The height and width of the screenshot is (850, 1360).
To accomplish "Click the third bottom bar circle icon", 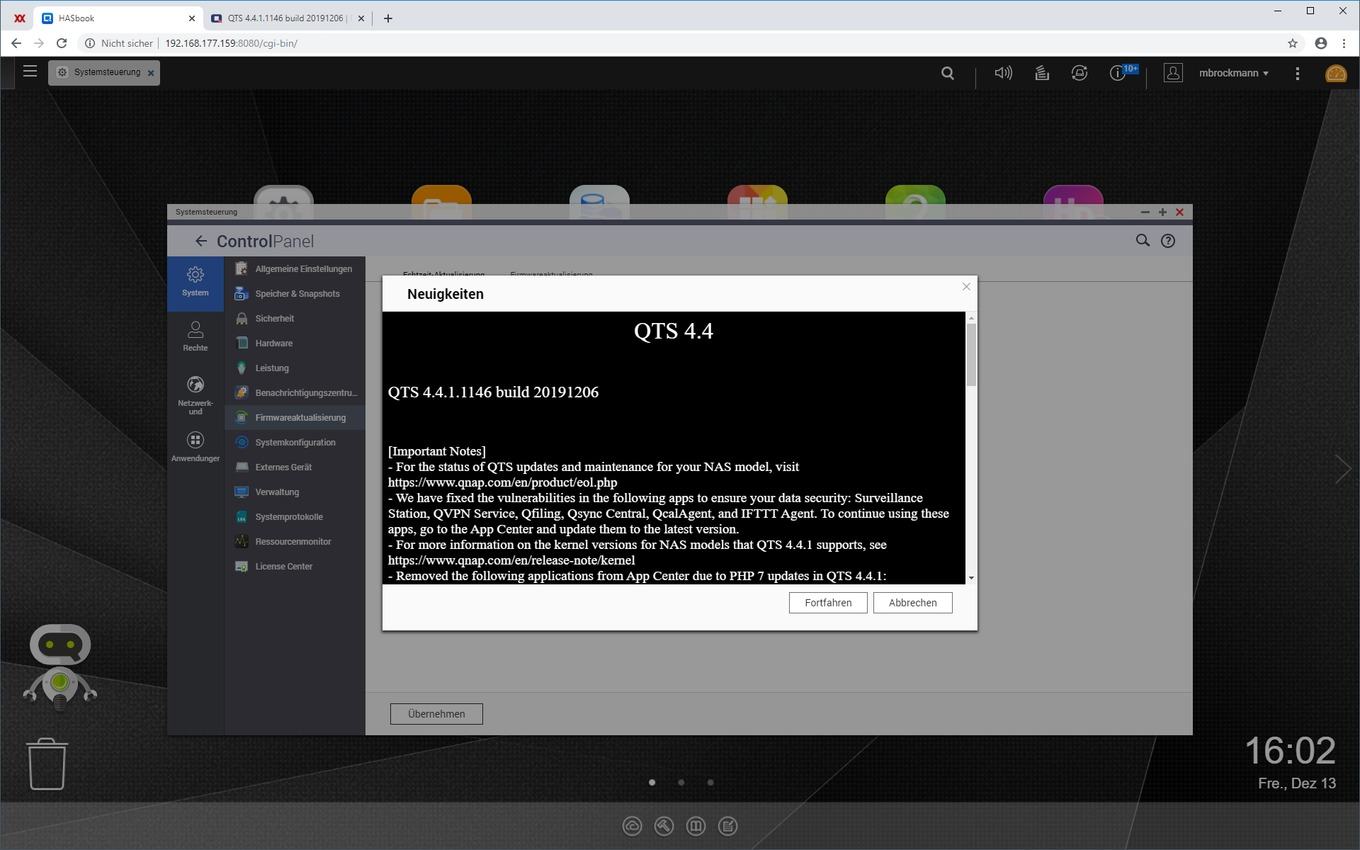I will pyautogui.click(x=696, y=826).
